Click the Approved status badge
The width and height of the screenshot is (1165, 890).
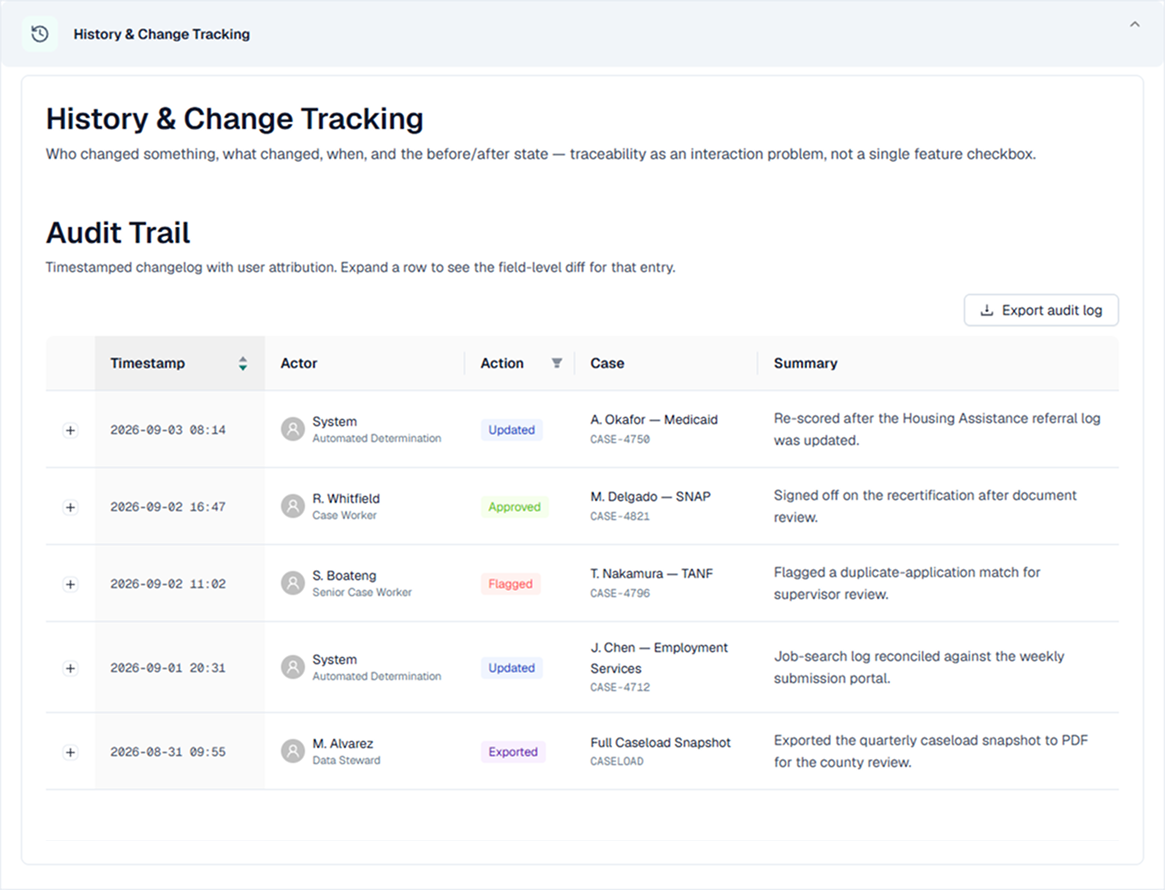tap(514, 507)
